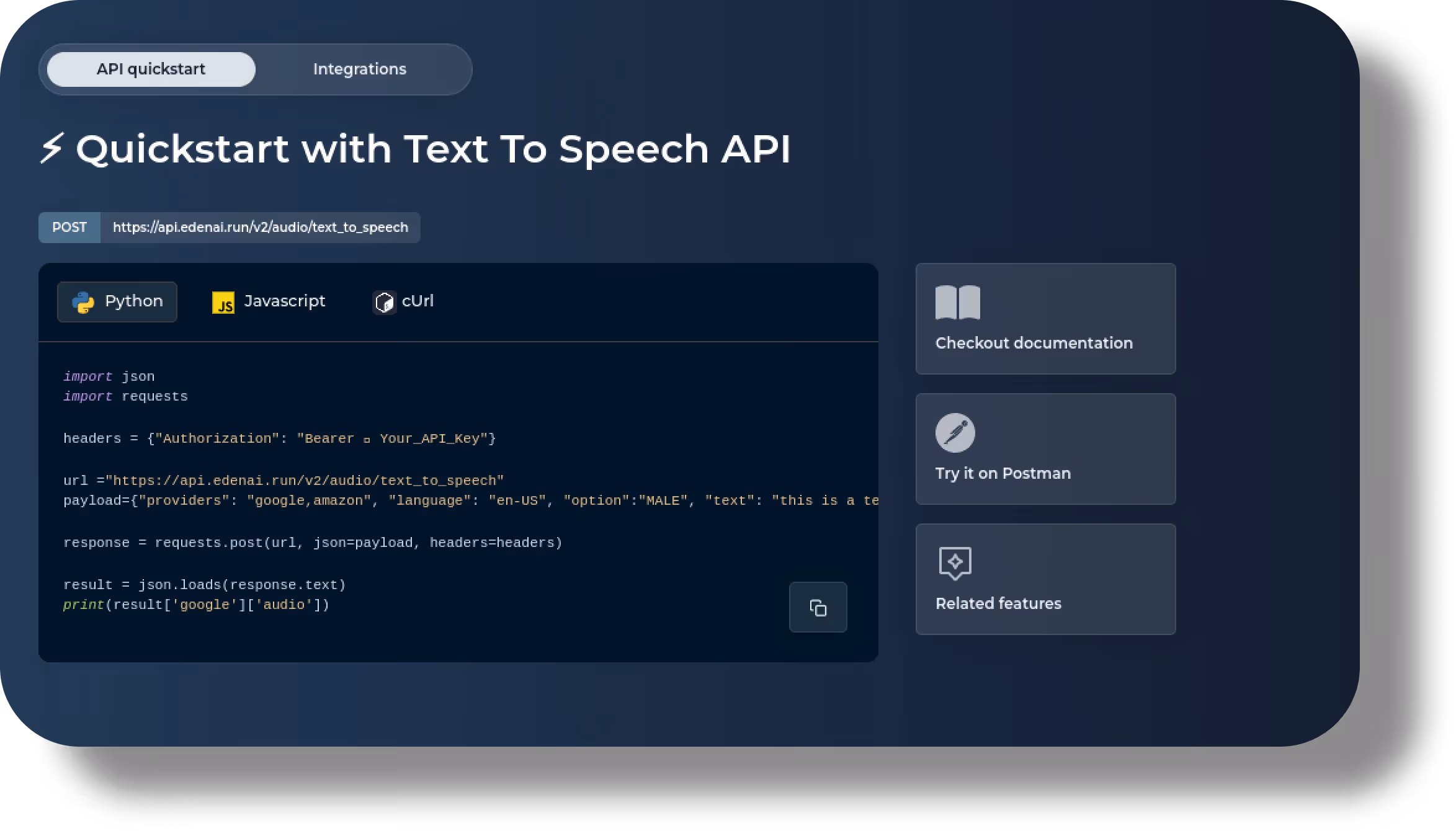Viewport: 1456px width, 831px height.
Task: Click the text_to_speech endpoint URL
Action: coord(260,228)
